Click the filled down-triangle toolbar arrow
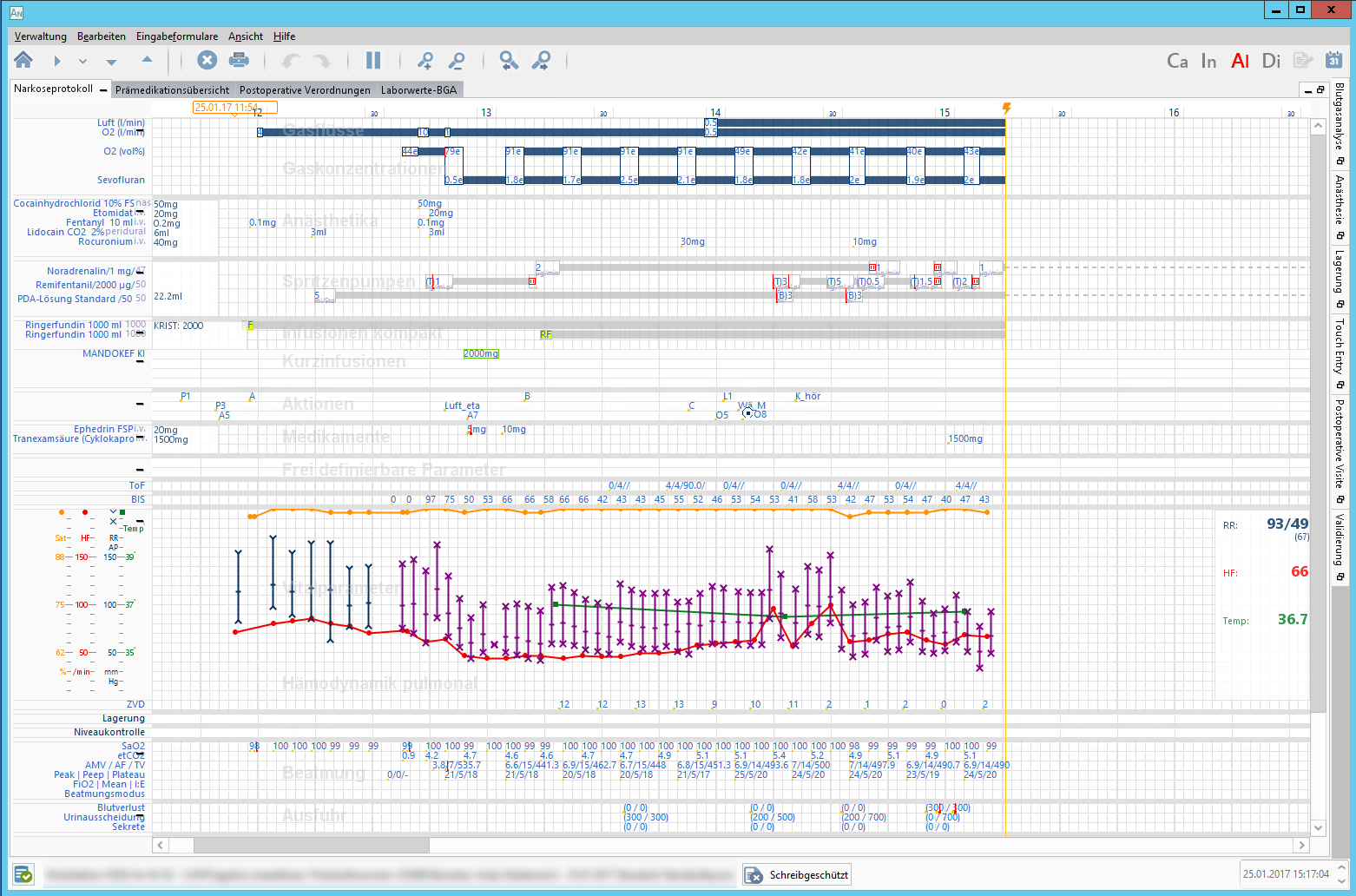This screenshot has width=1356, height=896. click(x=111, y=62)
